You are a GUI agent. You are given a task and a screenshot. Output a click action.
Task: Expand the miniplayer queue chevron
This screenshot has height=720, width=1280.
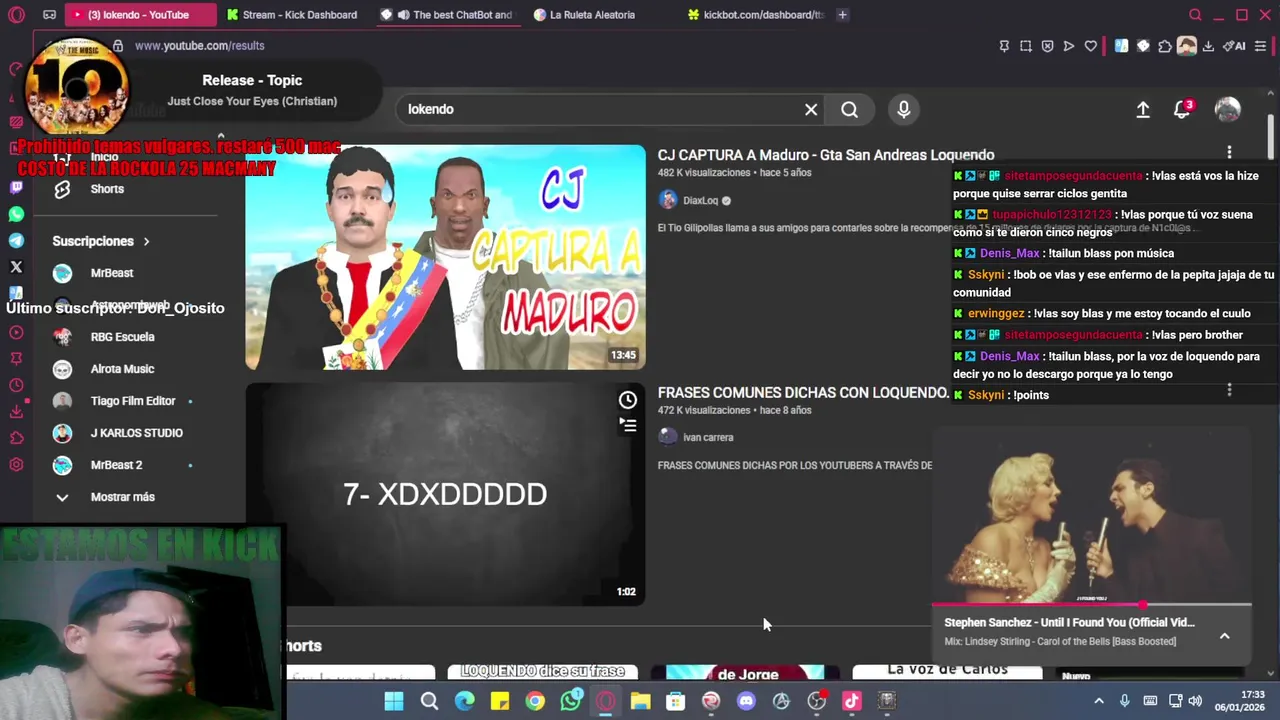pos(1224,635)
